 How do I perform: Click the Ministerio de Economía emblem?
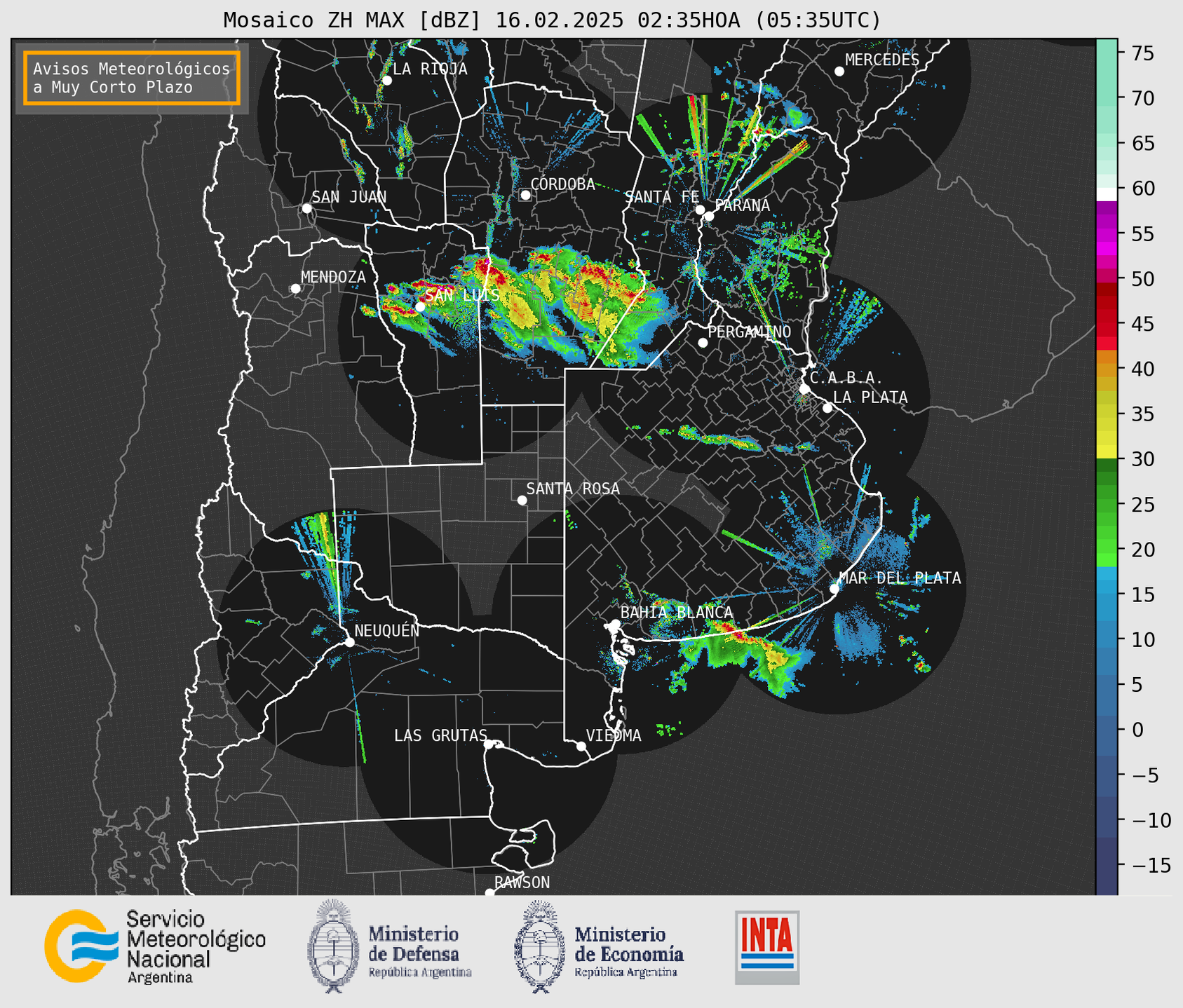(539, 947)
